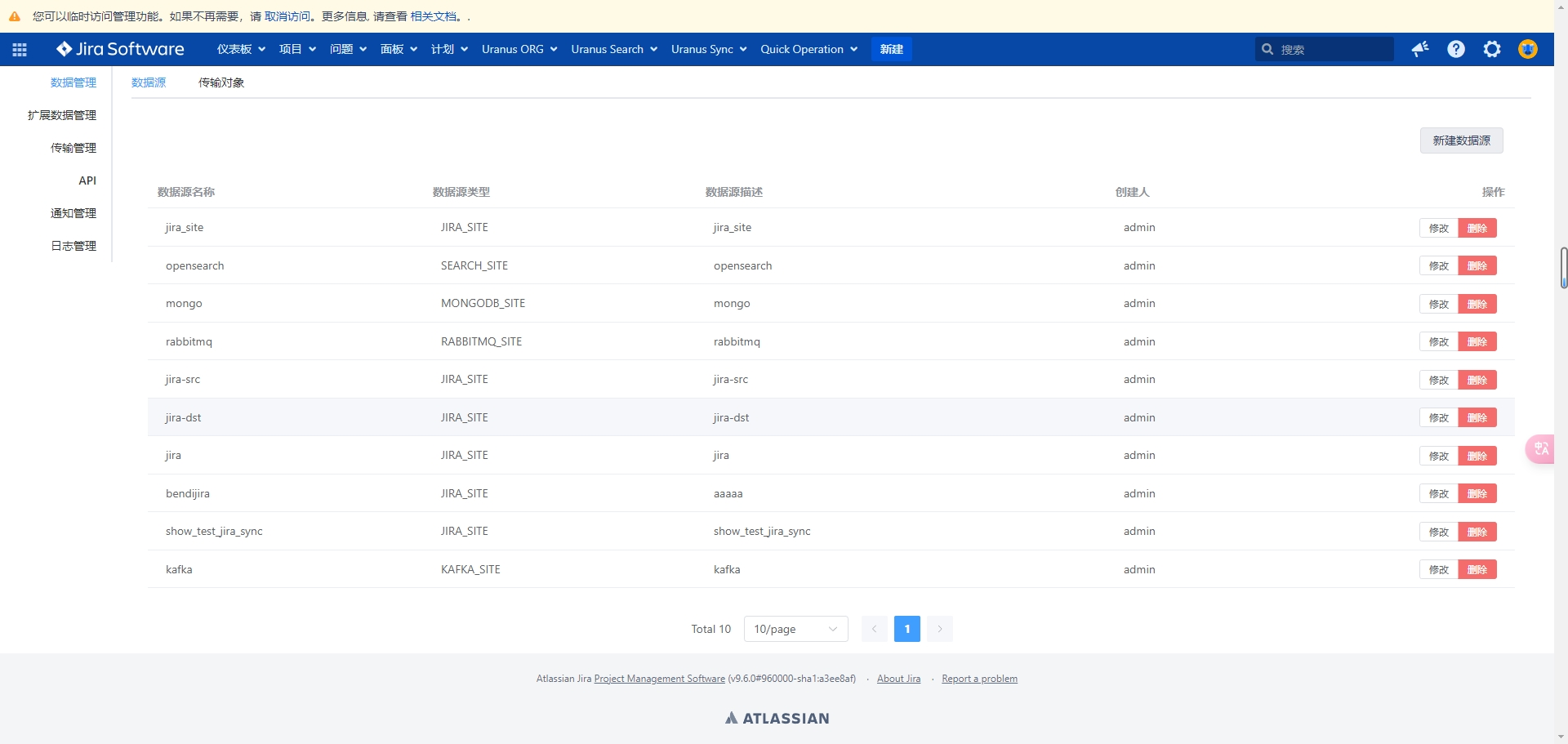Open Project Management Software footer link
Screen dimensions: 1568x744
click(660, 679)
